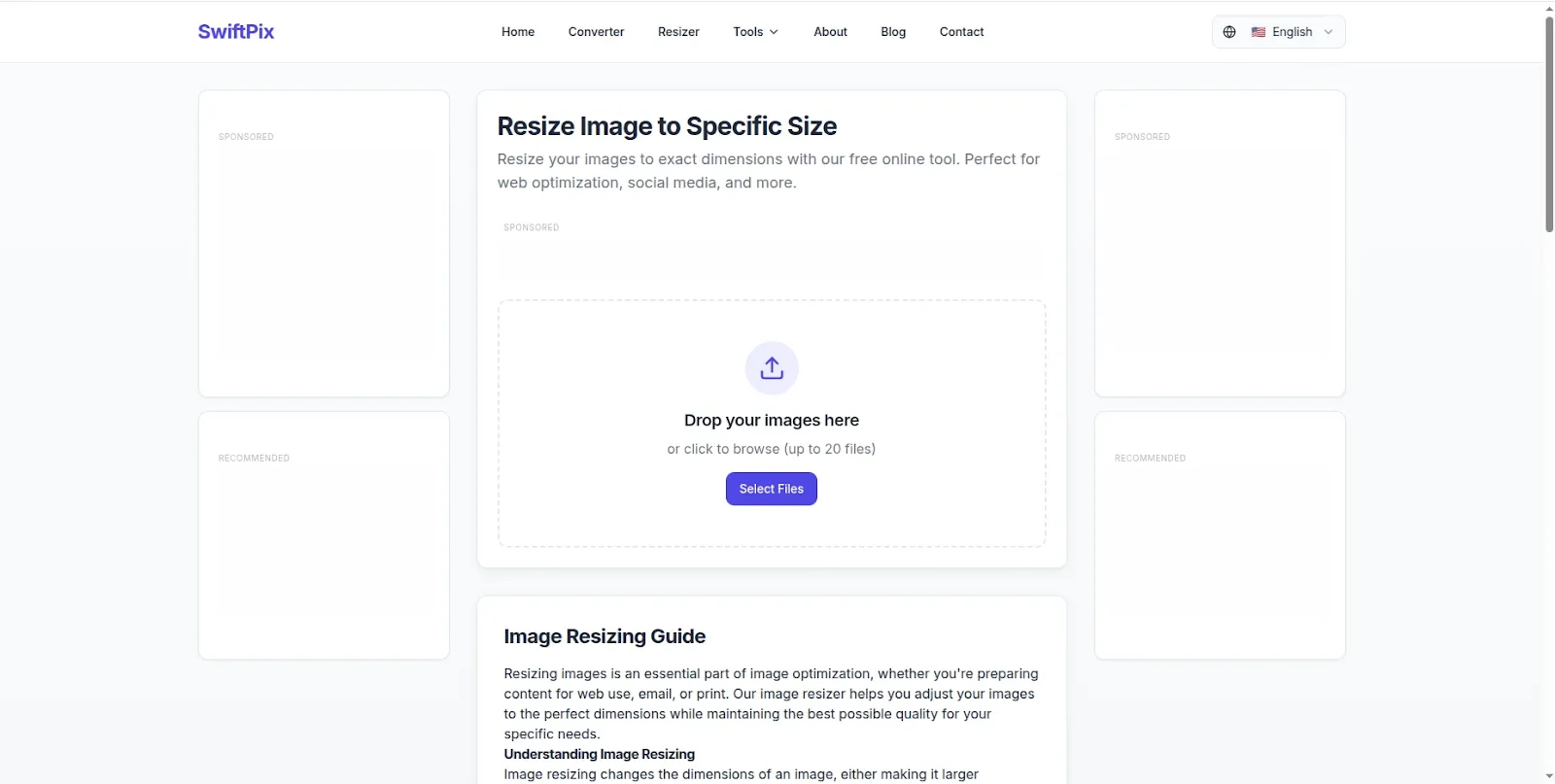Image resolution: width=1555 pixels, height=784 pixels.
Task: Click the SwiftPix logo
Action: pos(236,32)
